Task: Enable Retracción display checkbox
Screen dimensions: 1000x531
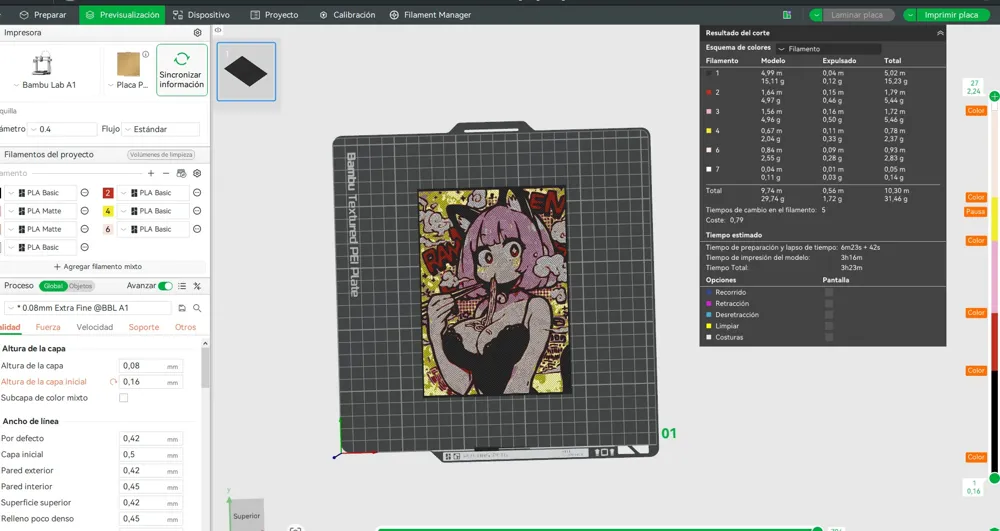Action: point(828,303)
